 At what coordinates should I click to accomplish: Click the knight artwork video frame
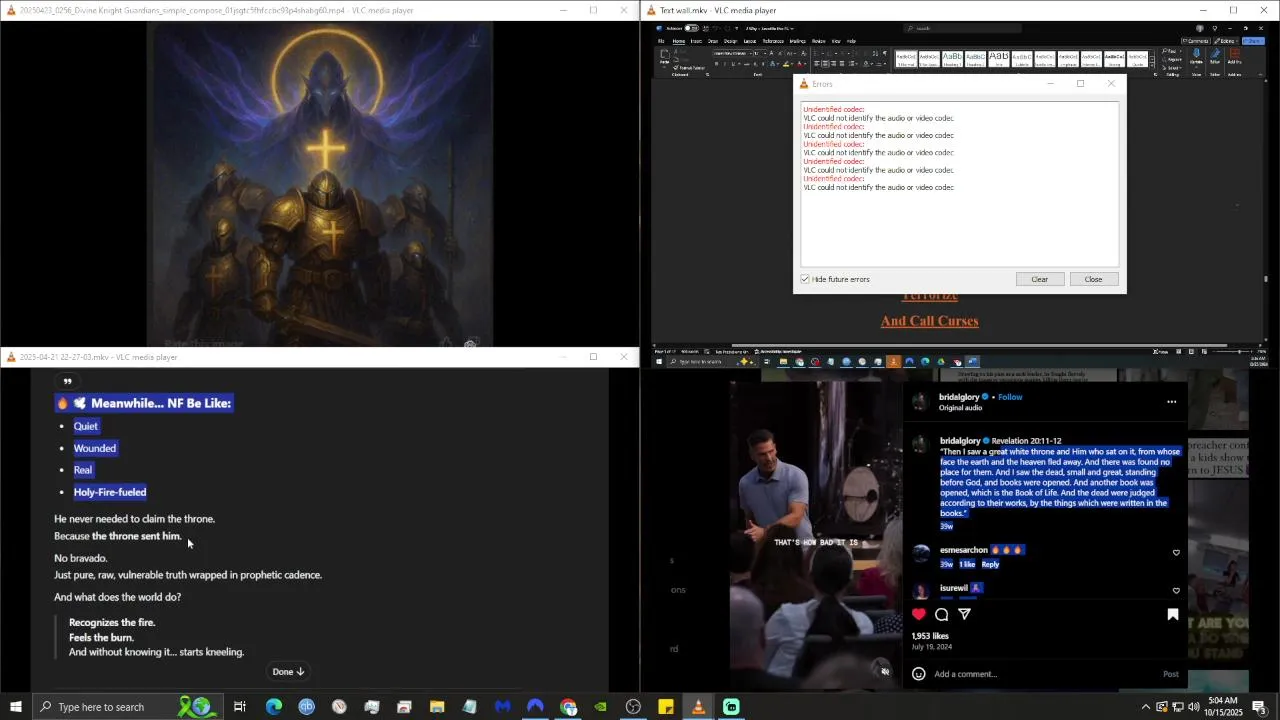pyautogui.click(x=320, y=185)
